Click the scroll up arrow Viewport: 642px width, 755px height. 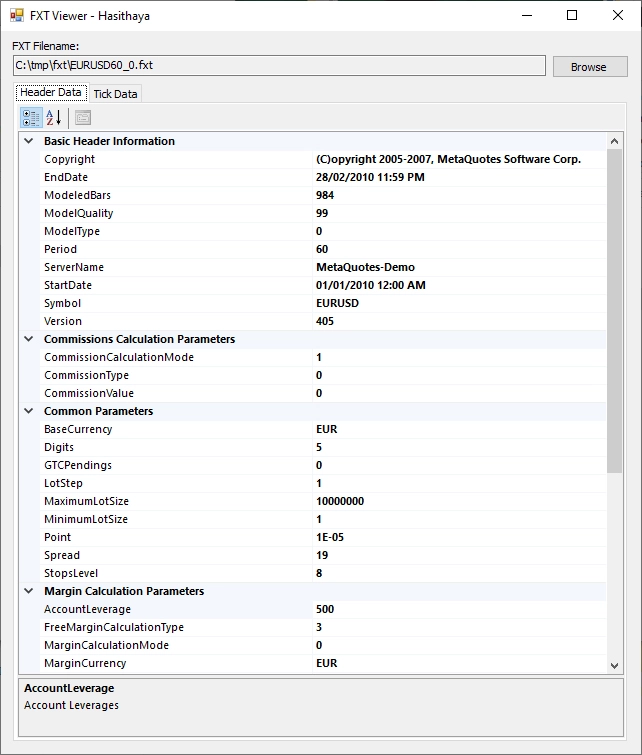614,141
